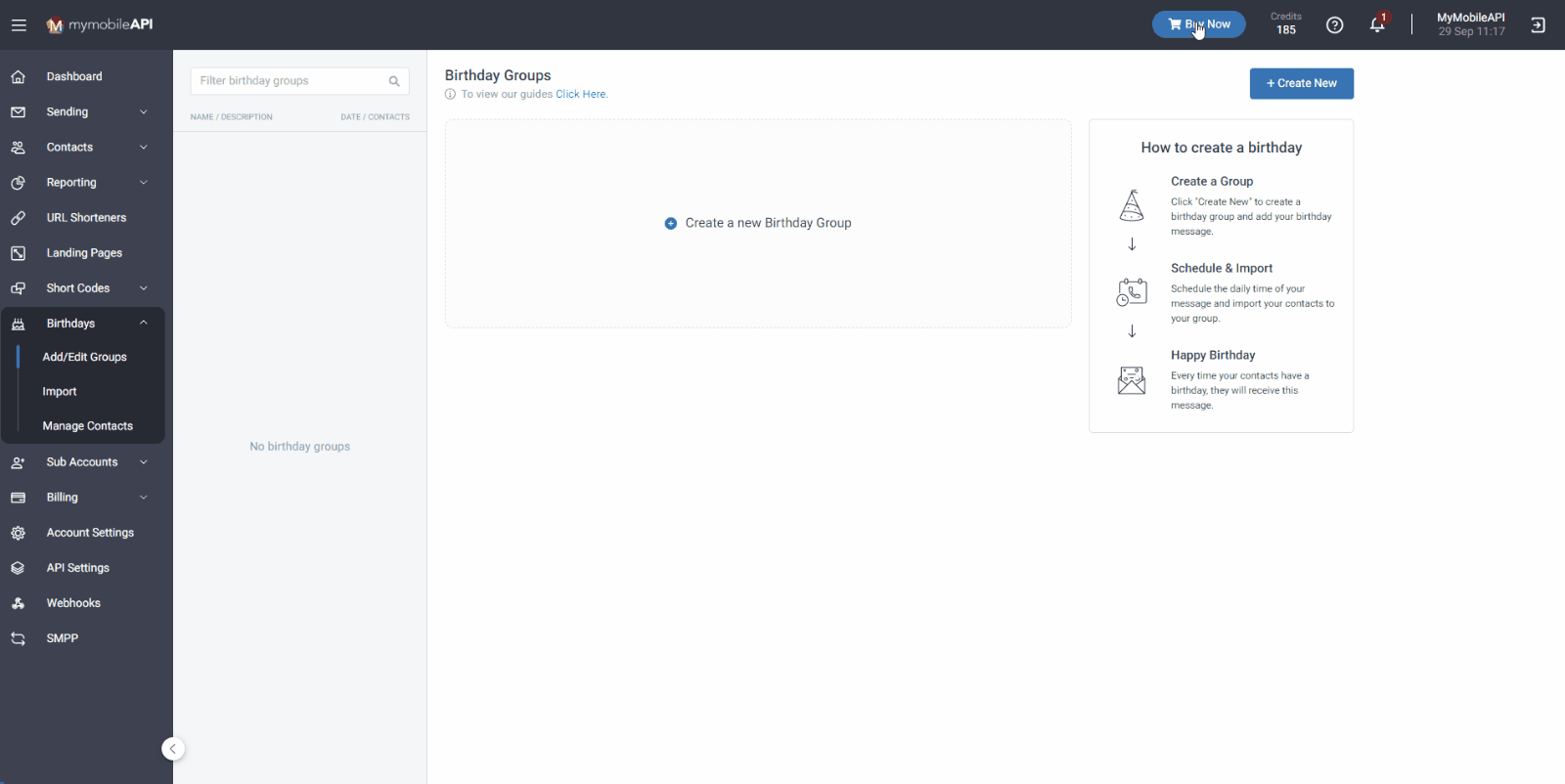The height and width of the screenshot is (784, 1565).
Task: Click the Landing Pages icon
Action: [18, 252]
